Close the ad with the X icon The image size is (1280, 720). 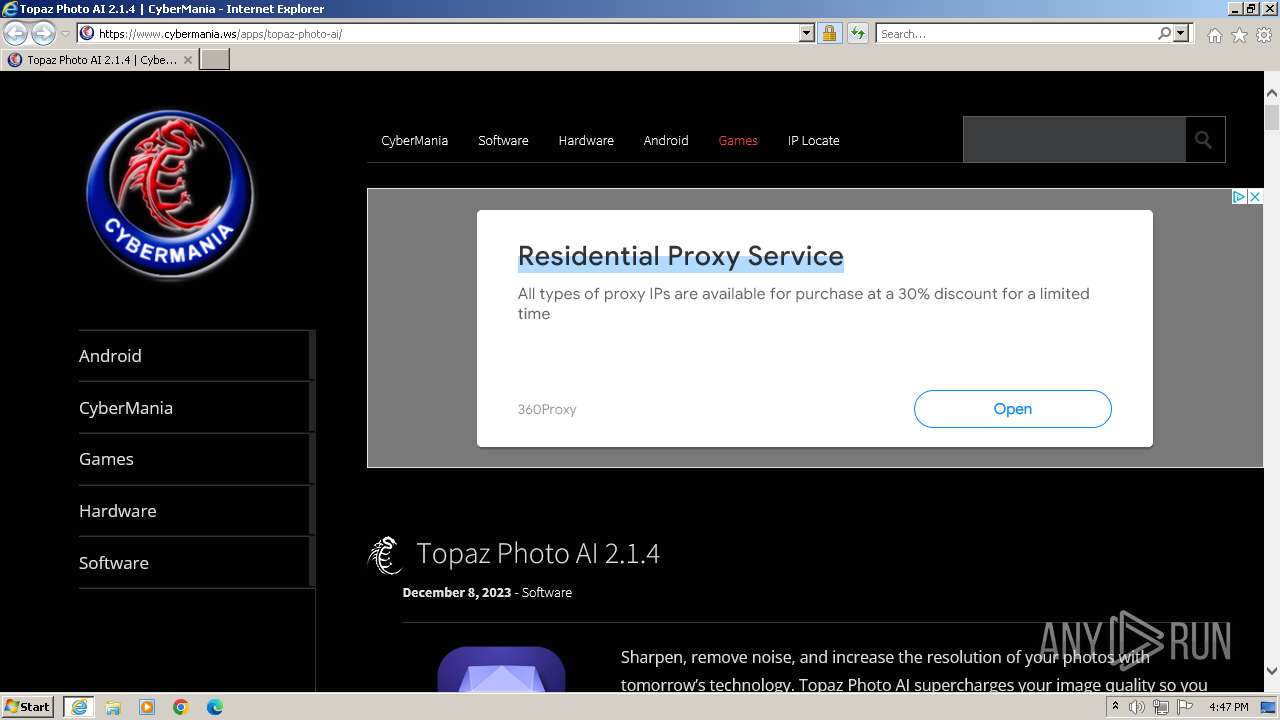pos(1255,197)
